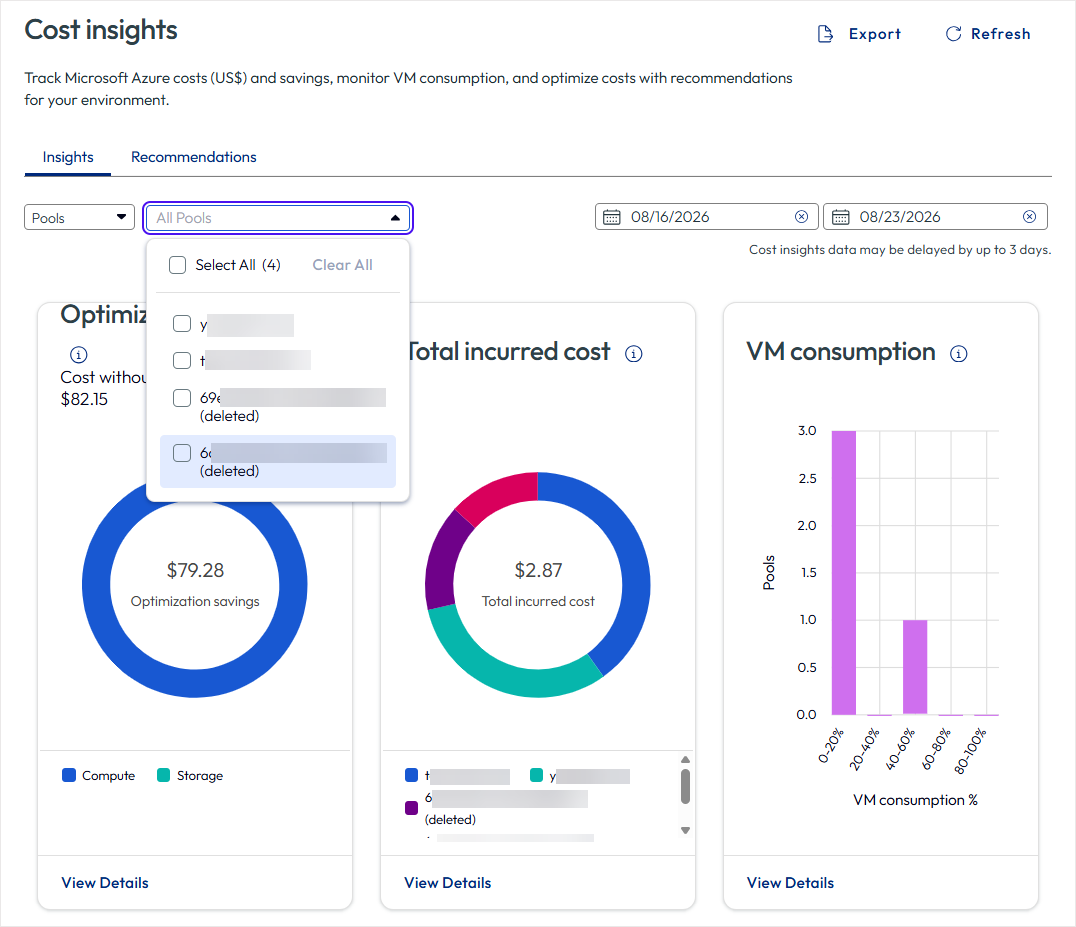Click the legend scrollbar thumb

point(685,786)
